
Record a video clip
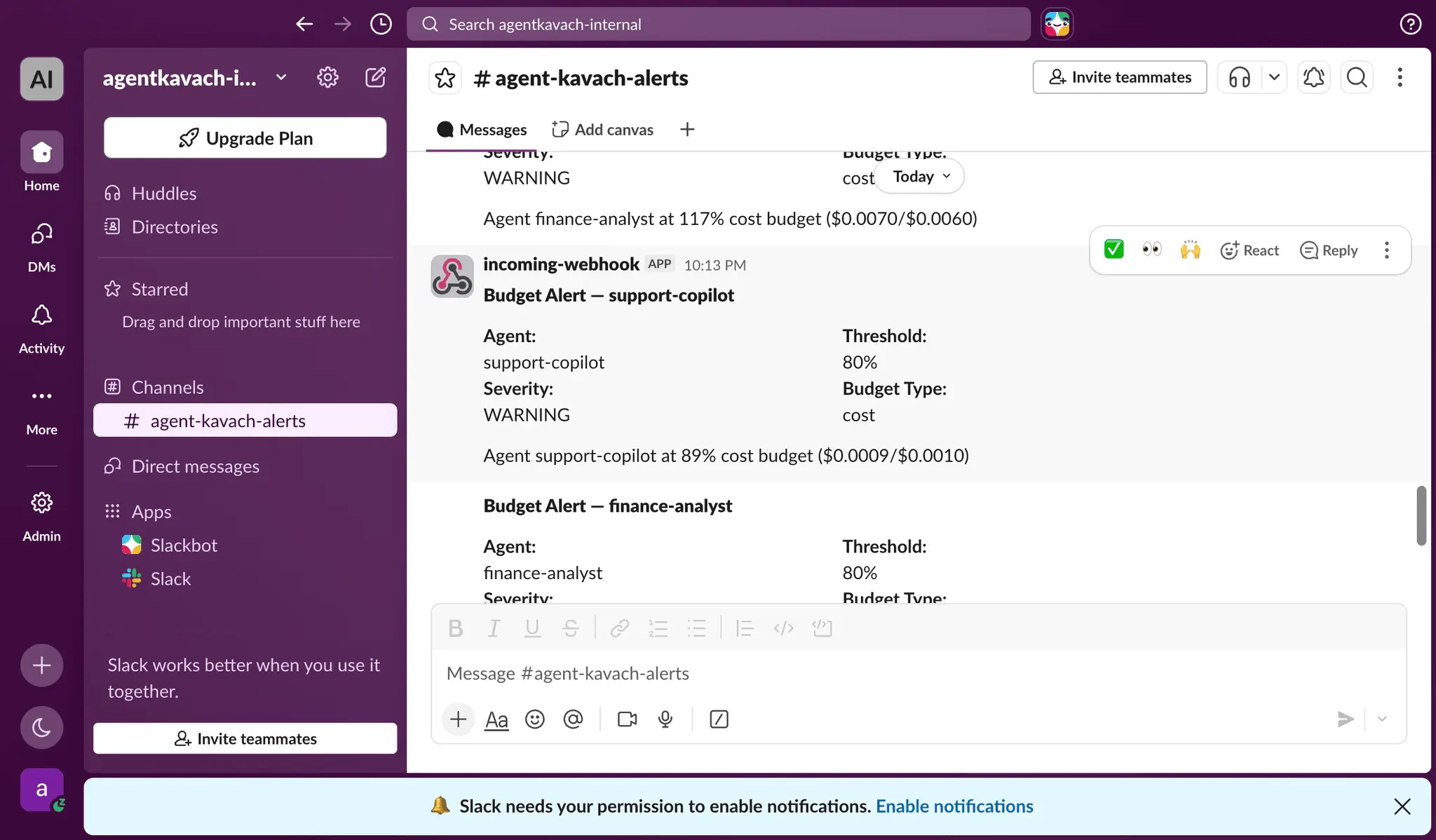[627, 719]
